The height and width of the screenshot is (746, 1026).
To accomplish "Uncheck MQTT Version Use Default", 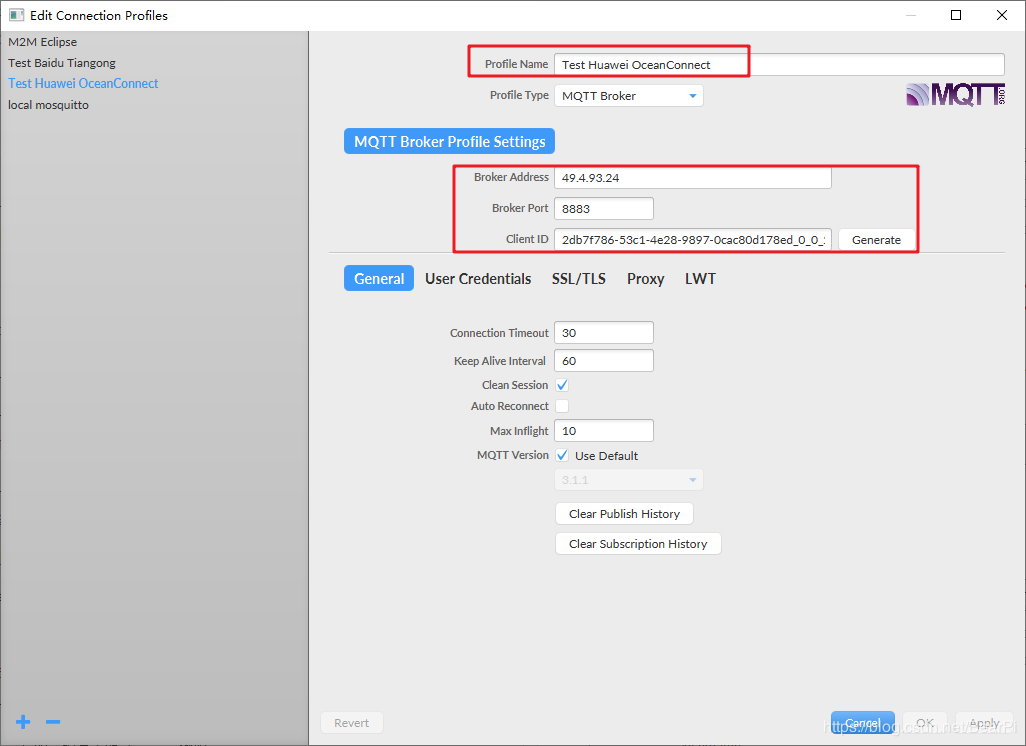I will point(562,455).
